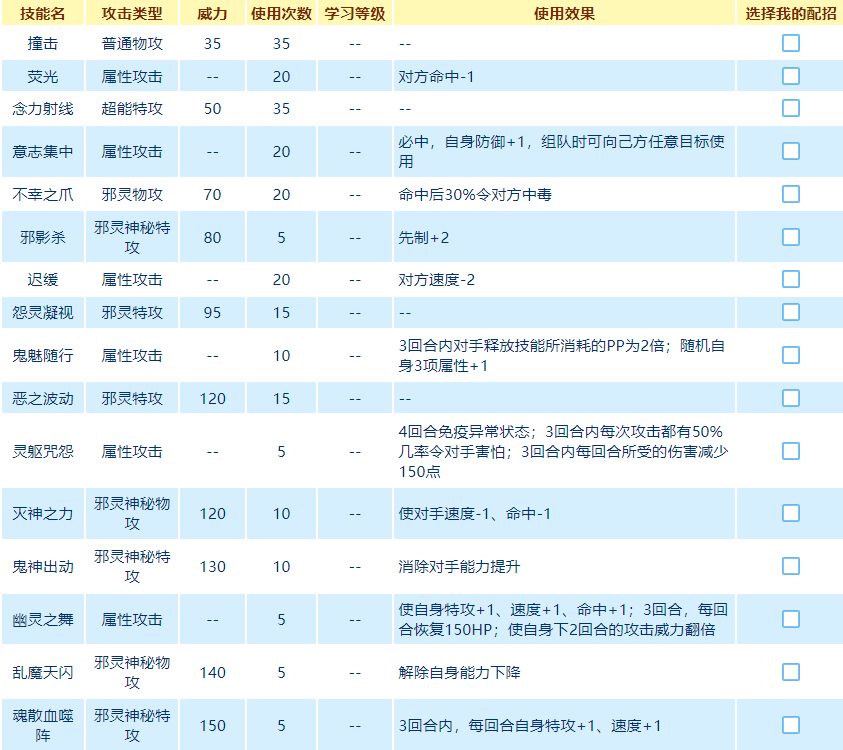The height and width of the screenshot is (750, 843).
Task: Select the 荧光 skill checkbox
Action: click(790, 76)
